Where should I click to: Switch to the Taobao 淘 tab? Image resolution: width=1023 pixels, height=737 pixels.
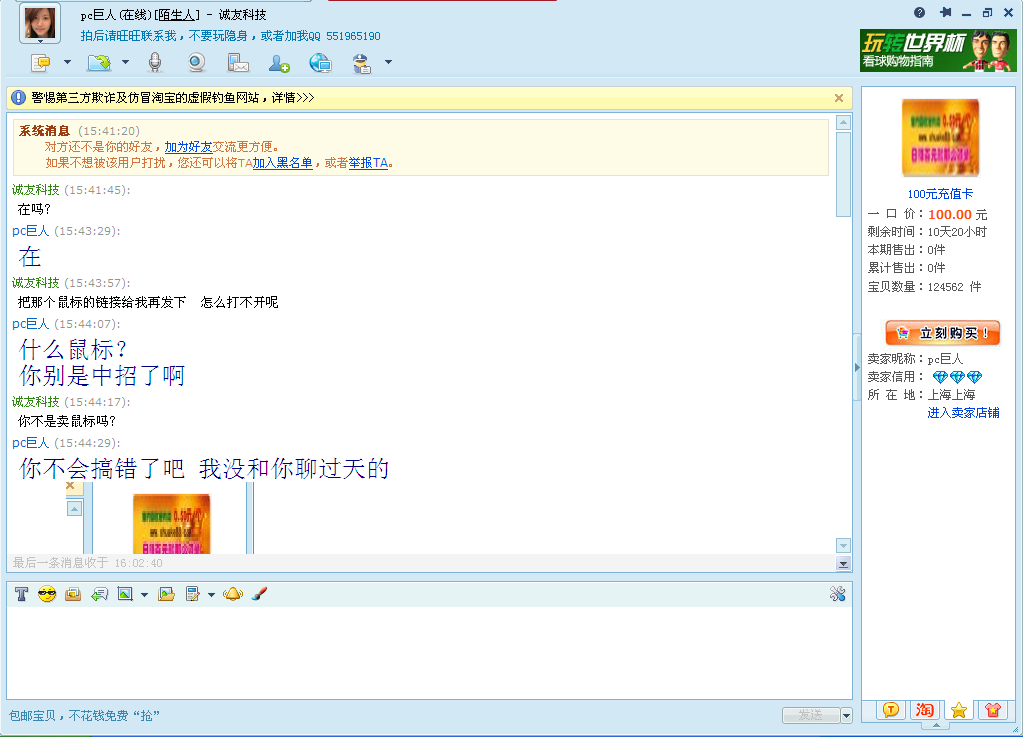coord(925,710)
